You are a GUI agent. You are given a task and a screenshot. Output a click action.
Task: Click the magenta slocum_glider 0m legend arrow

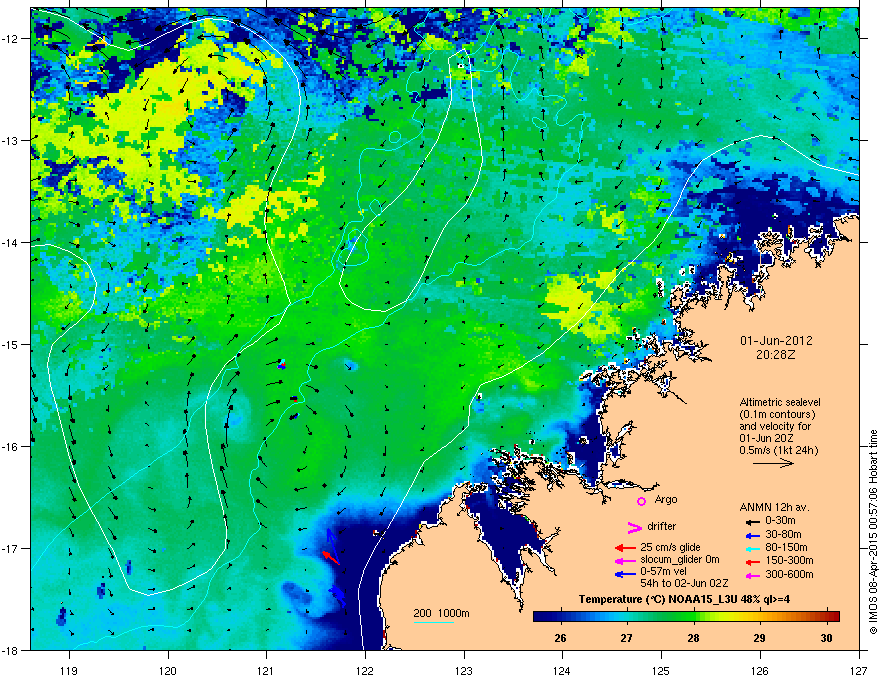(x=625, y=561)
